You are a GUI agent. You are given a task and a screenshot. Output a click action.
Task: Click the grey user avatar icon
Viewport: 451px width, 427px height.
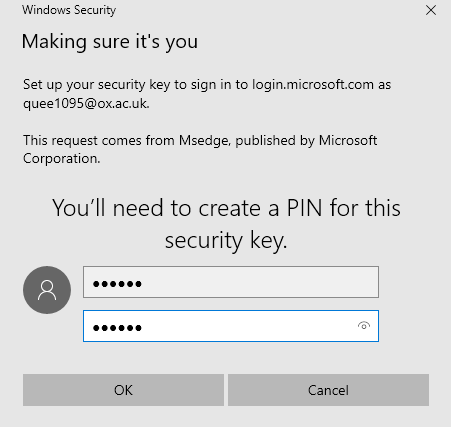tap(47, 290)
